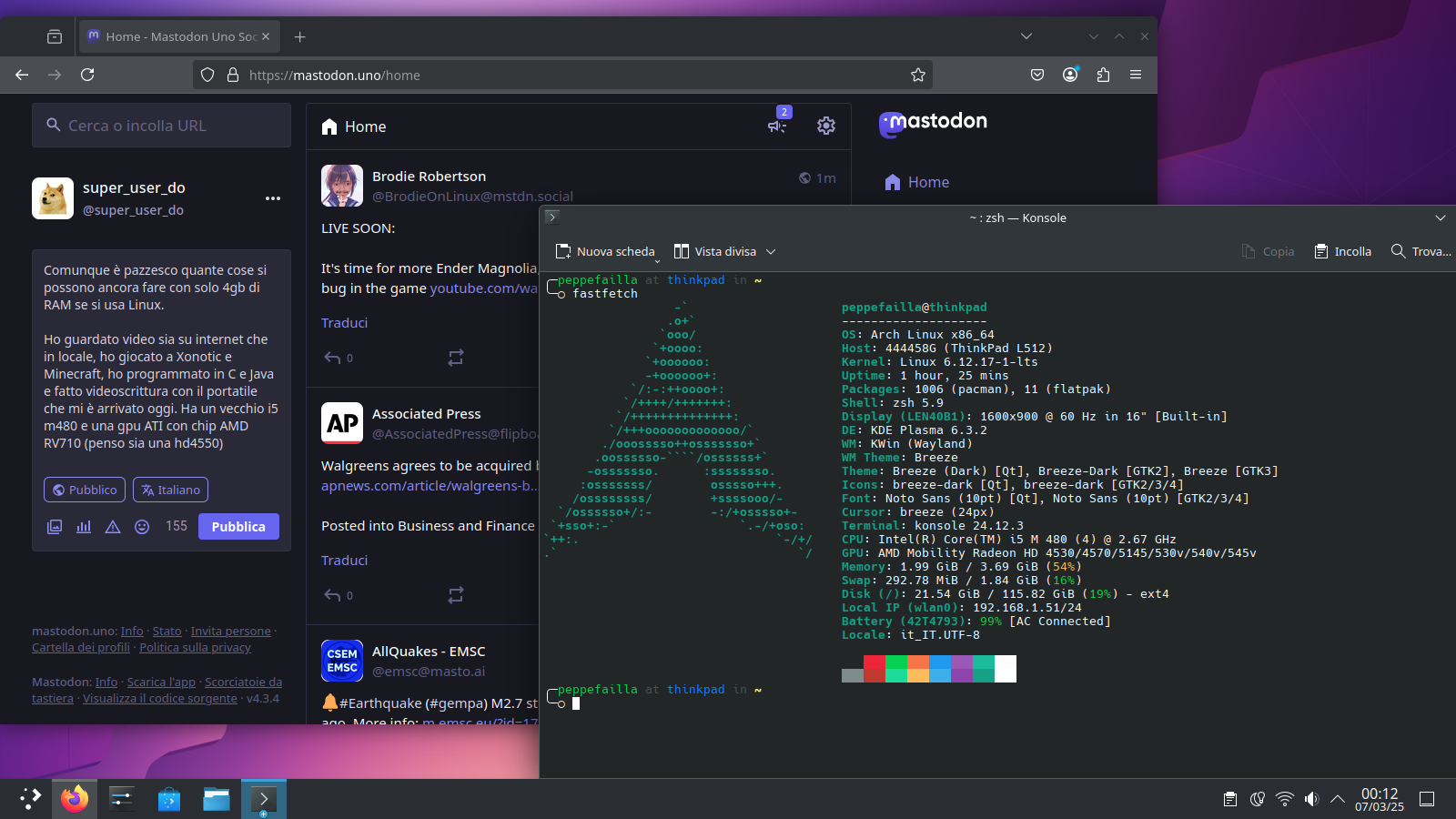Click Copia in Konsole toolbar
Image resolution: width=1456 pixels, height=819 pixels.
click(x=1268, y=252)
